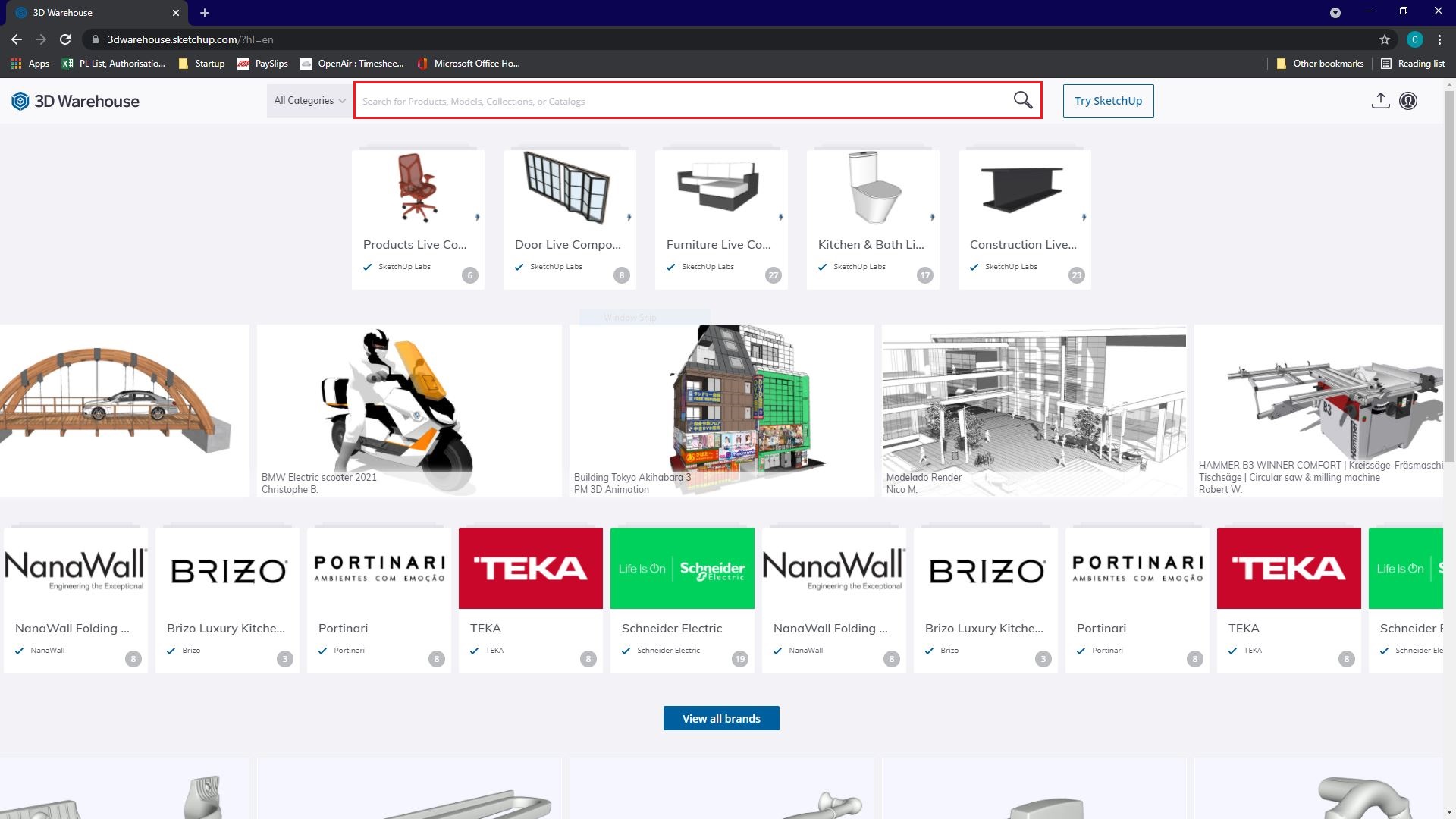Click the 19 count badge on Schneider Electric
This screenshot has height=819, width=1456.
(739, 659)
